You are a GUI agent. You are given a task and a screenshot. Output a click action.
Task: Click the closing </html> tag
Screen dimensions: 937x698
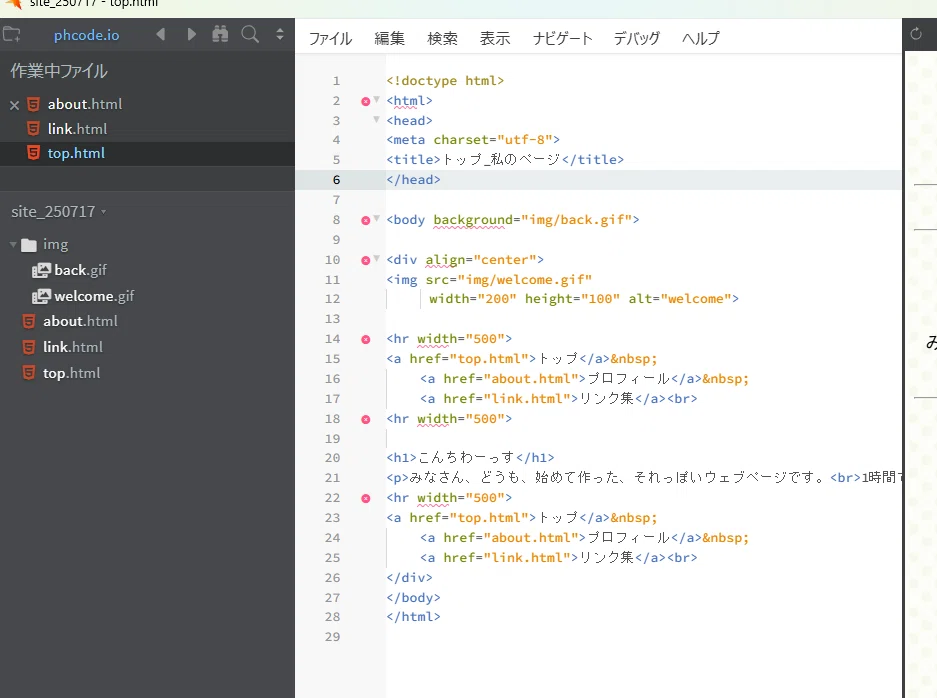click(x=413, y=617)
